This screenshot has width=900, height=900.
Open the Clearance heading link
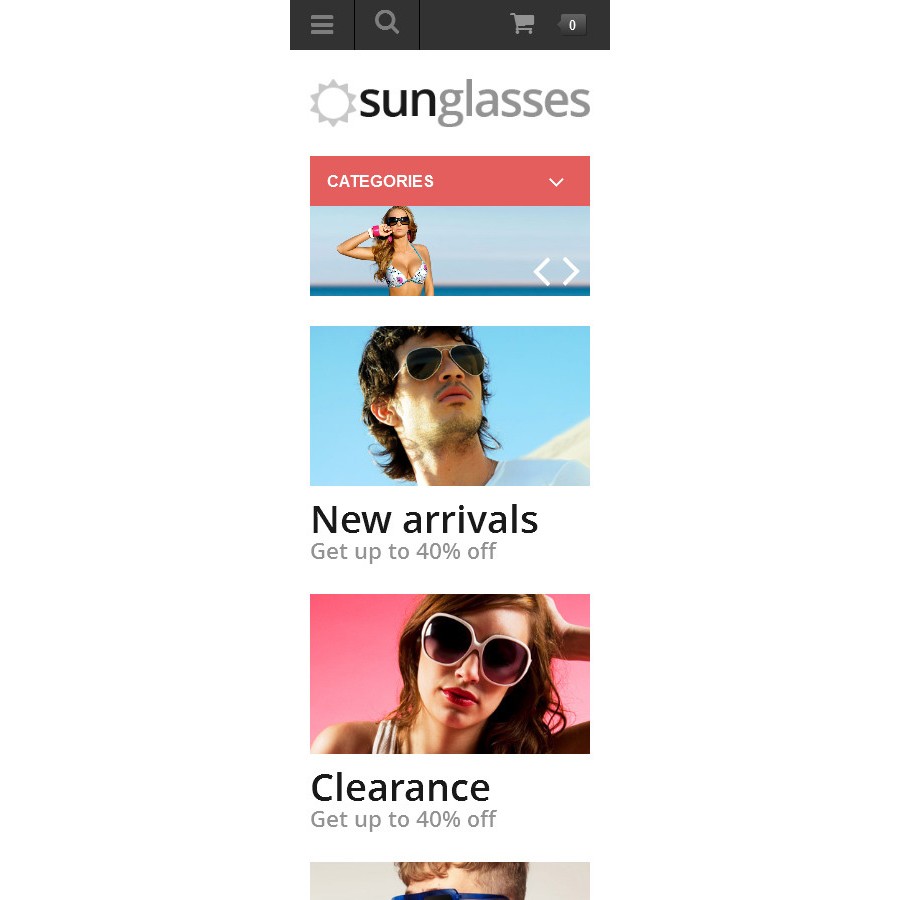(x=400, y=788)
